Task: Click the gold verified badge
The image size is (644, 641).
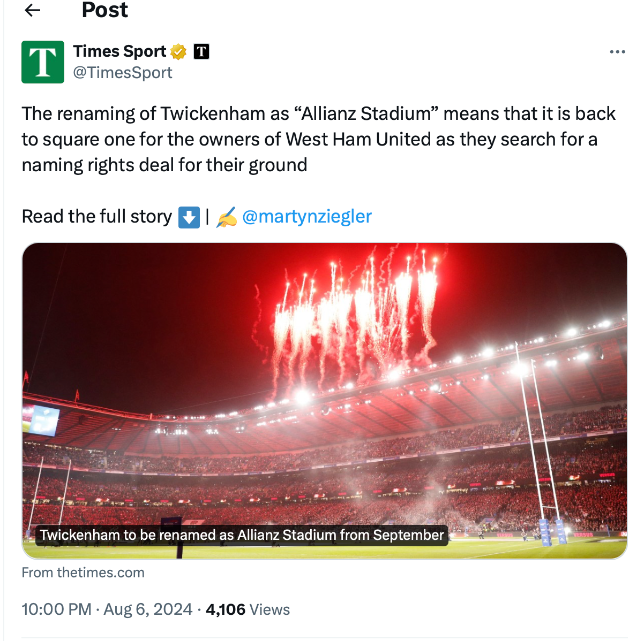Action: point(179,52)
